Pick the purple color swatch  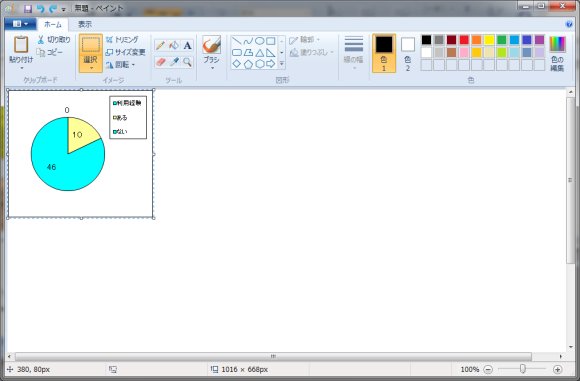click(x=539, y=40)
